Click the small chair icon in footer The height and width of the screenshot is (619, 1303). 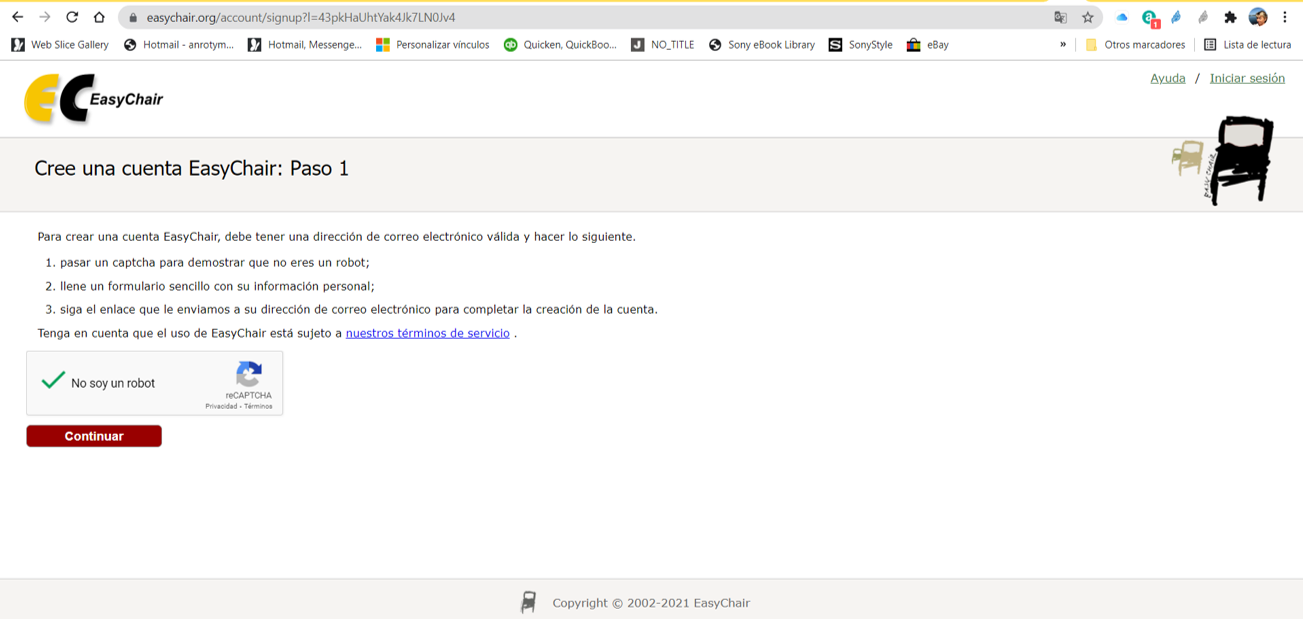528,602
